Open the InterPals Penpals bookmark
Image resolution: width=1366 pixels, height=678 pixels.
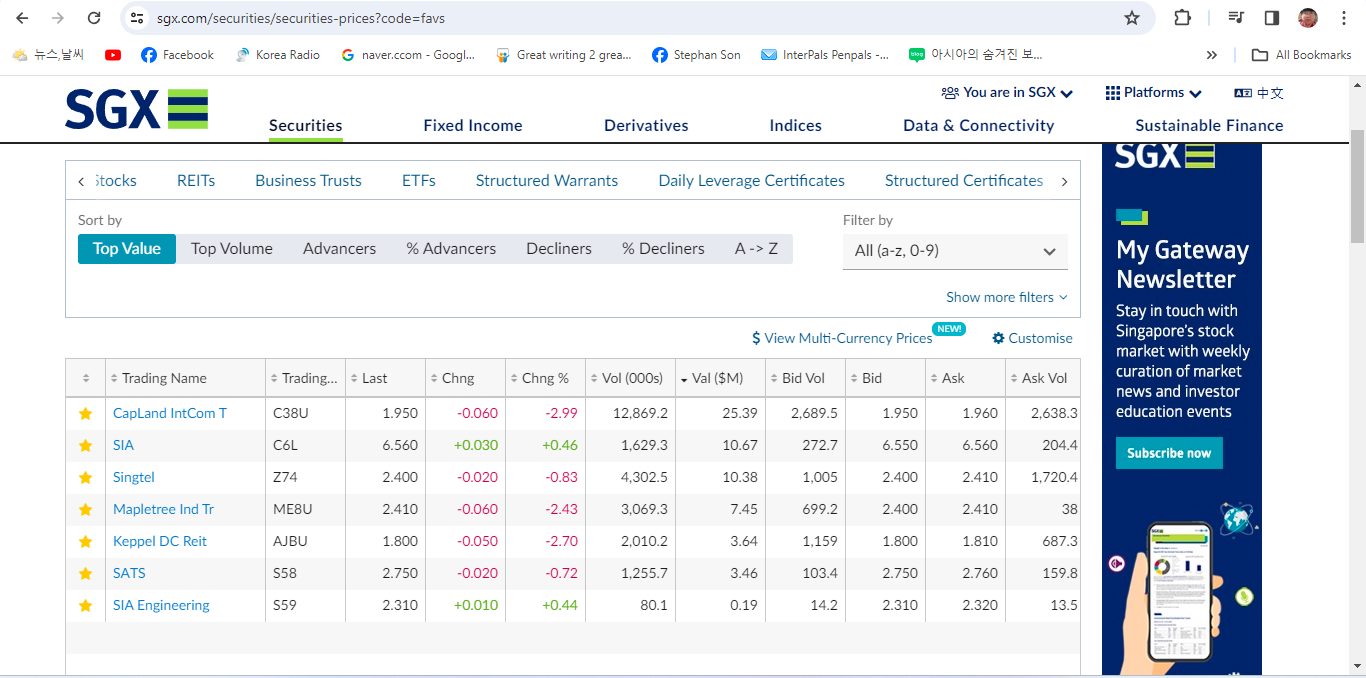click(x=824, y=55)
